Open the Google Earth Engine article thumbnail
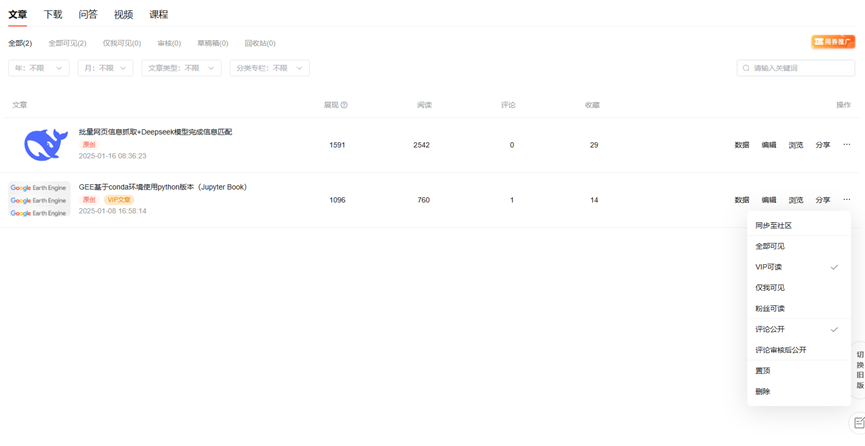This screenshot has height=446, width=865. (x=39, y=200)
